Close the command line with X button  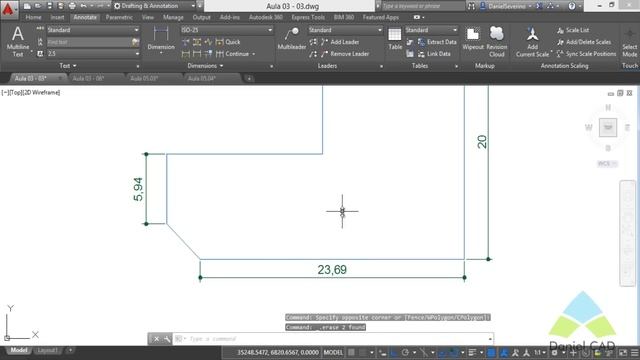[x=156, y=339]
